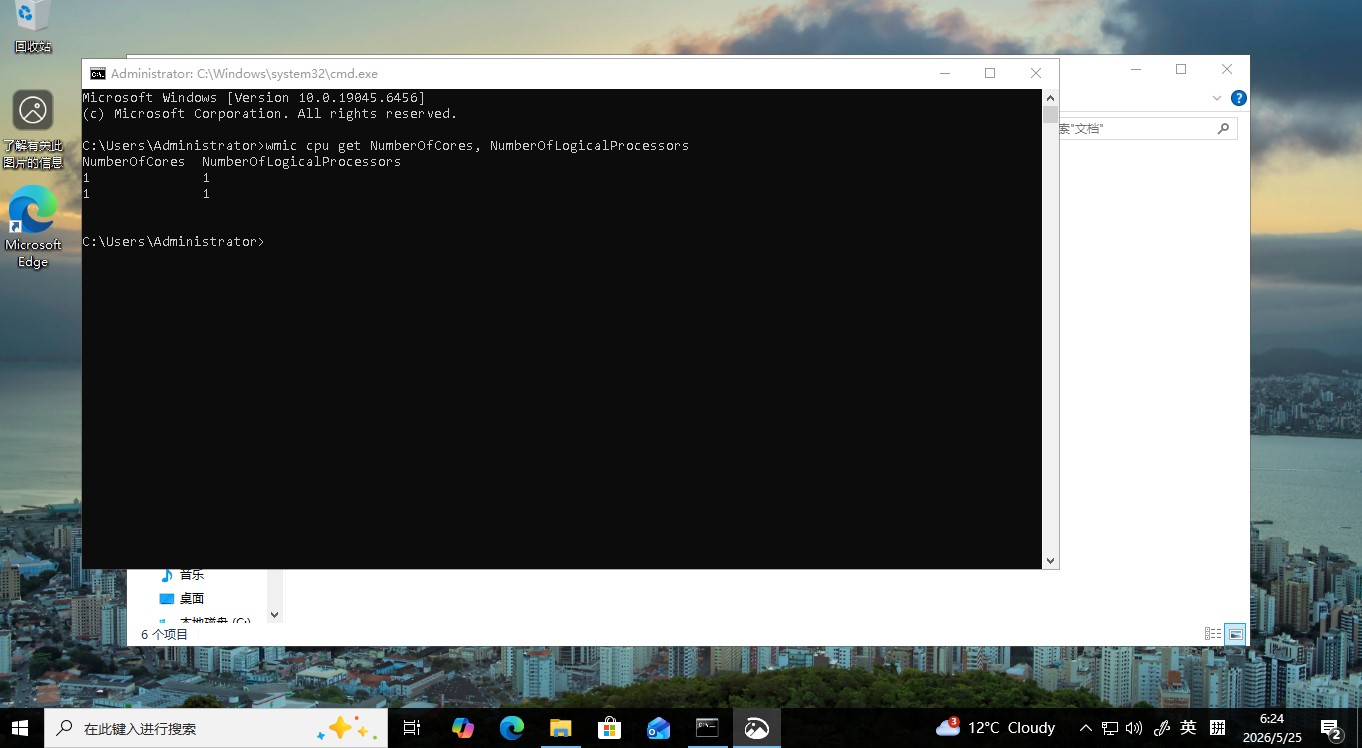Open Copilot from the taskbar
The width and height of the screenshot is (1362, 748).
click(462, 728)
